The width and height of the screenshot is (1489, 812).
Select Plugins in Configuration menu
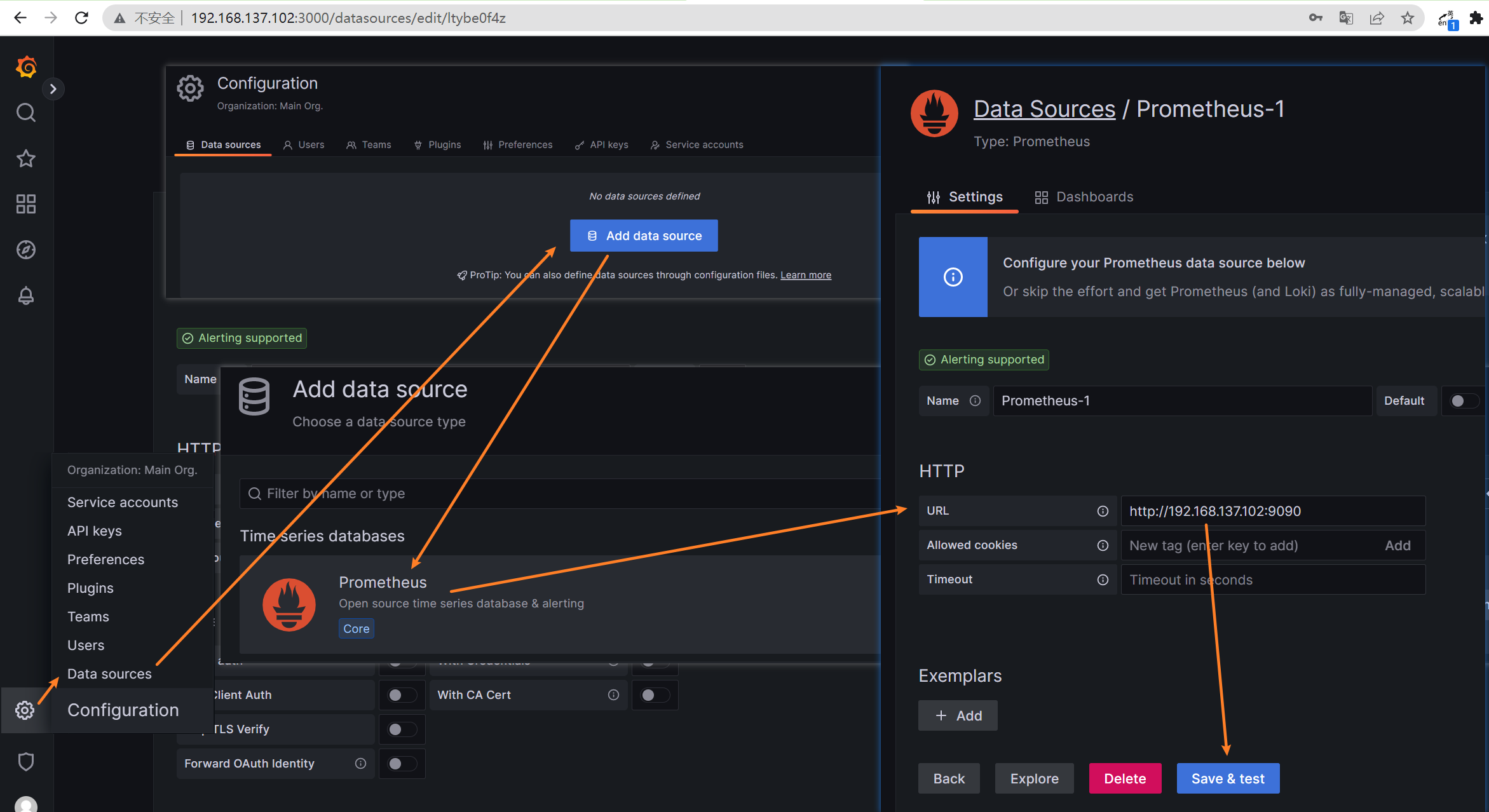tap(91, 588)
